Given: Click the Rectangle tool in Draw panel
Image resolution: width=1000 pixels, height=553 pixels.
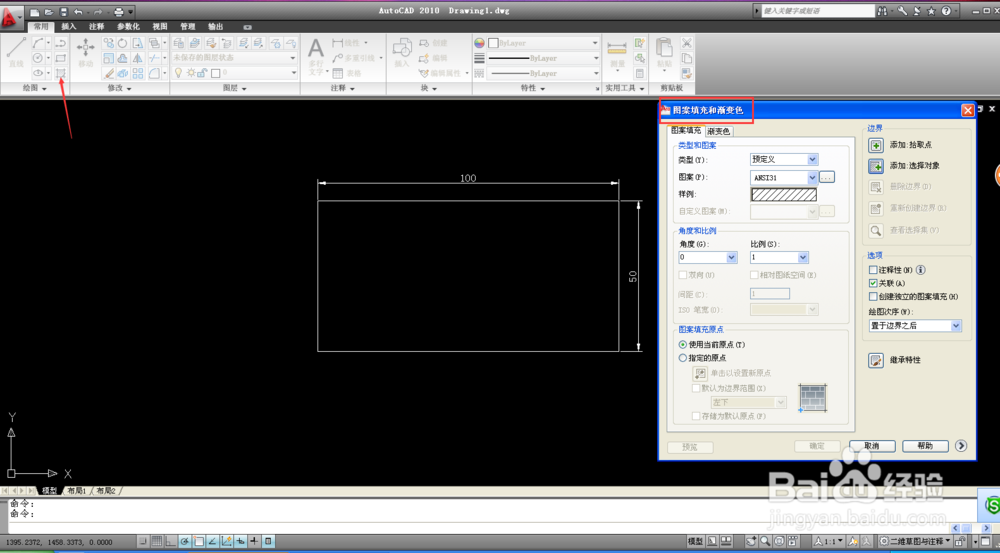Looking at the screenshot, I should click(x=61, y=58).
